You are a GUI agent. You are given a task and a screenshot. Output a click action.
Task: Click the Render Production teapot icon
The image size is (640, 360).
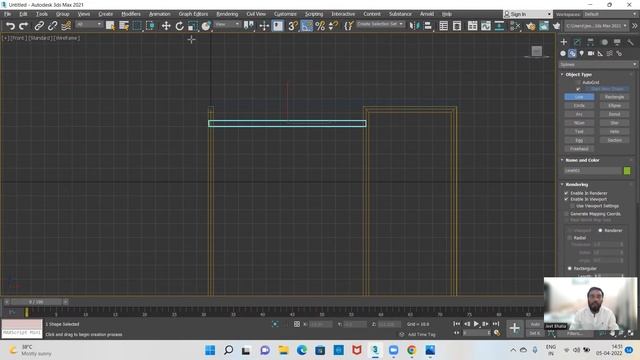pyautogui.click(x=556, y=26)
